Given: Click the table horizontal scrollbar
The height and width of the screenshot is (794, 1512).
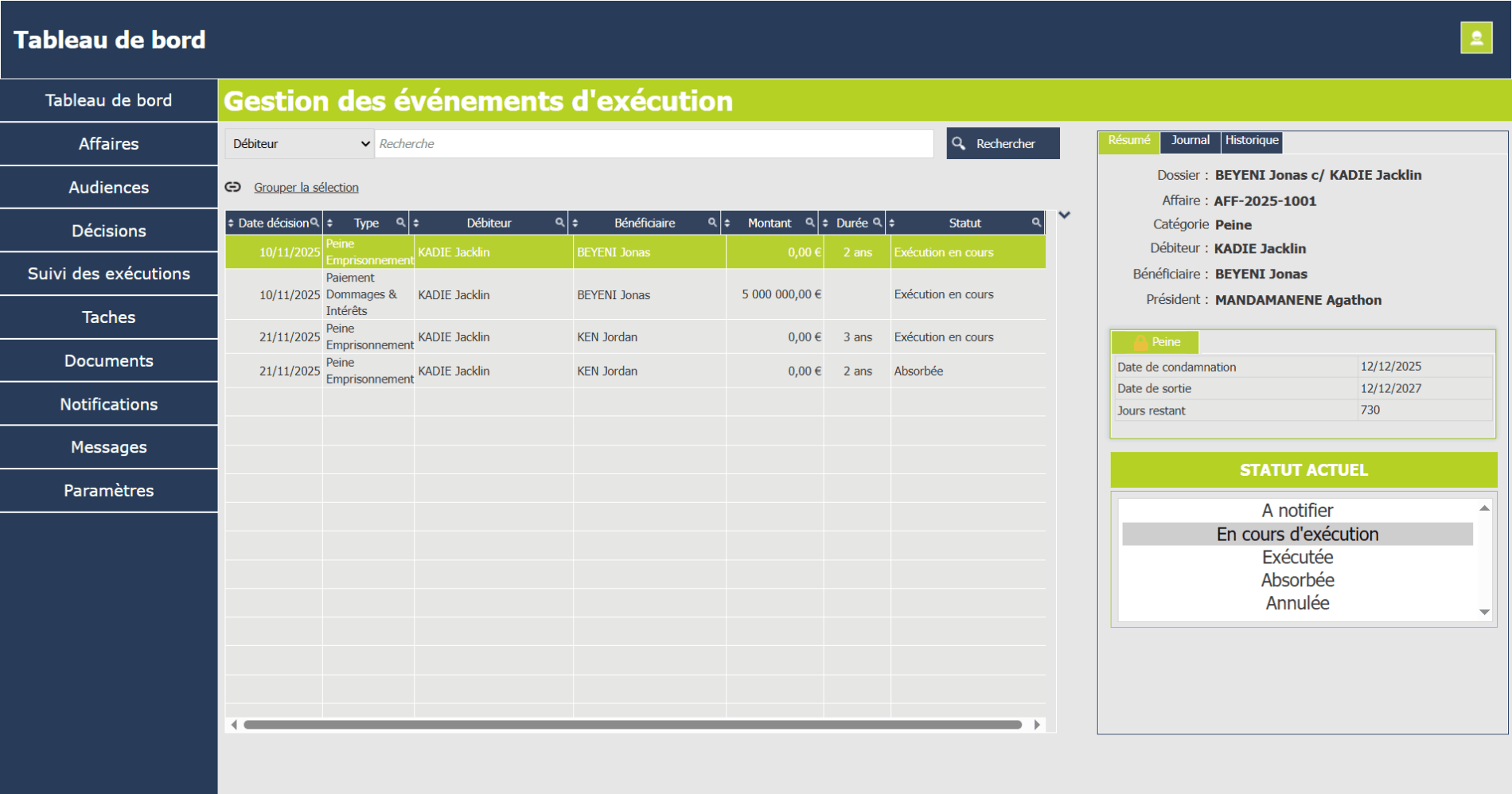Looking at the screenshot, I should pyautogui.click(x=633, y=725).
